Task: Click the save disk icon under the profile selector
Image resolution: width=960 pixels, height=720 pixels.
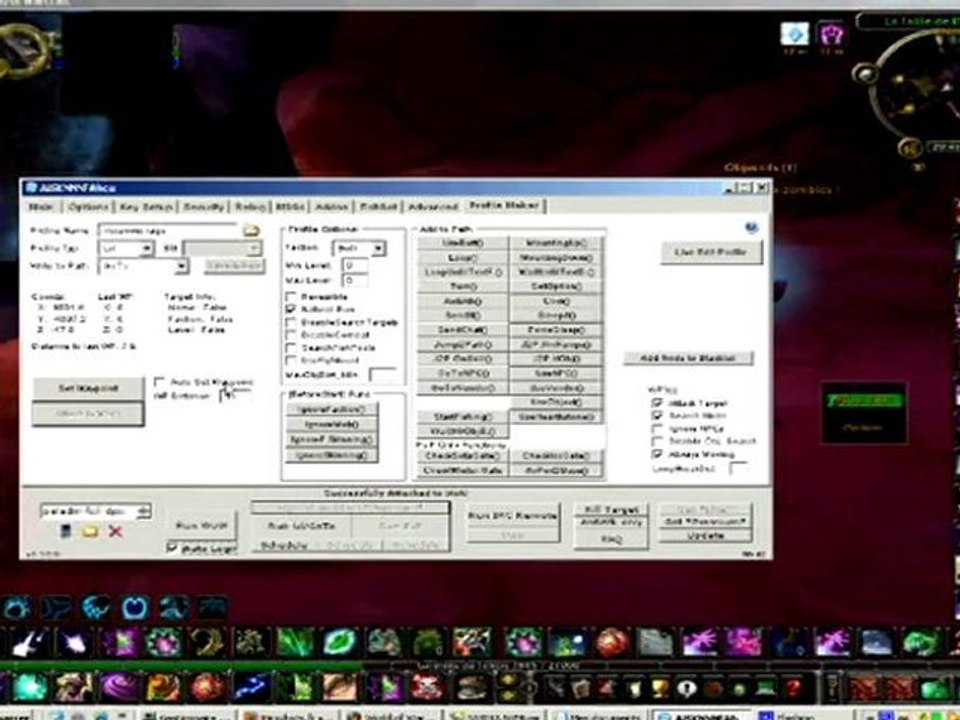Action: pyautogui.click(x=66, y=531)
